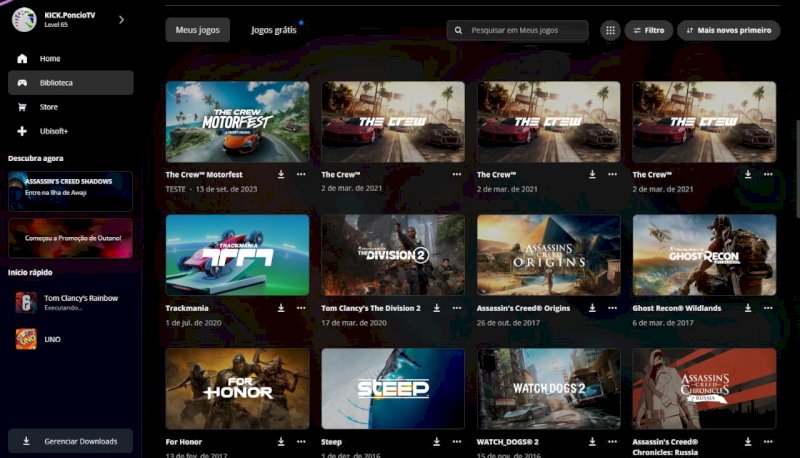Open more options for The Division 2
800x458 pixels.
pyautogui.click(x=457, y=308)
